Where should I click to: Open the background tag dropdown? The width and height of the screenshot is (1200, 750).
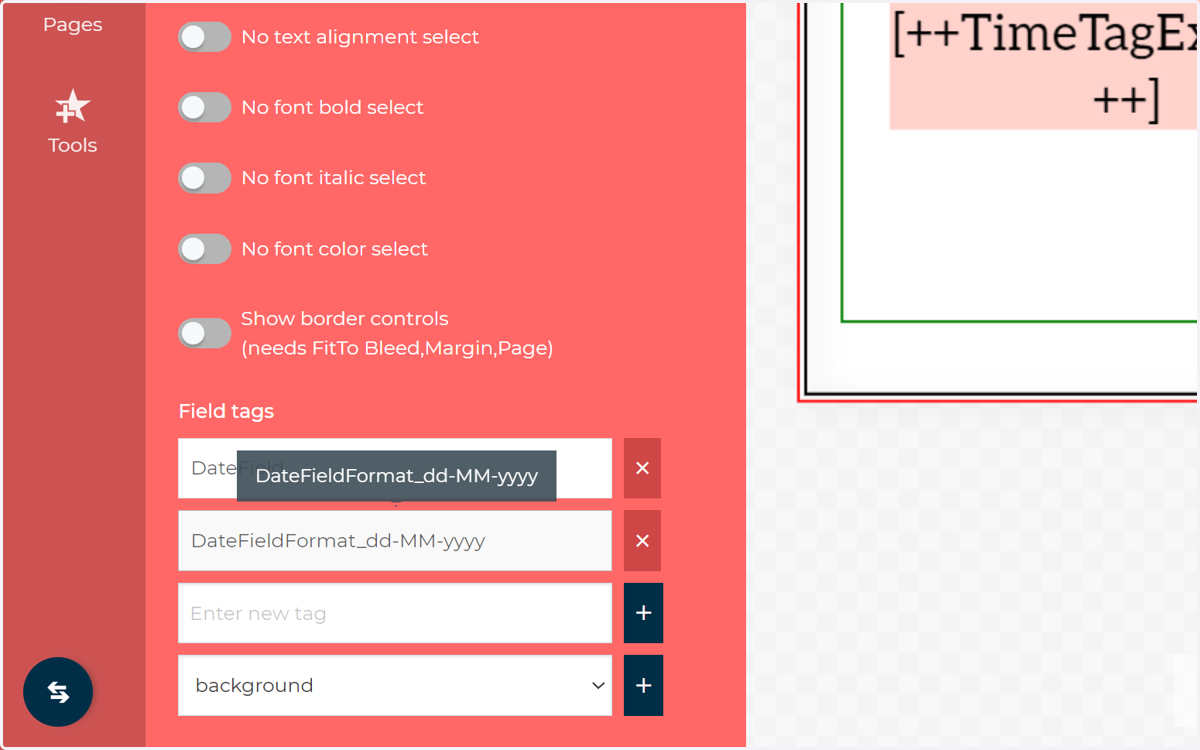[395, 686]
